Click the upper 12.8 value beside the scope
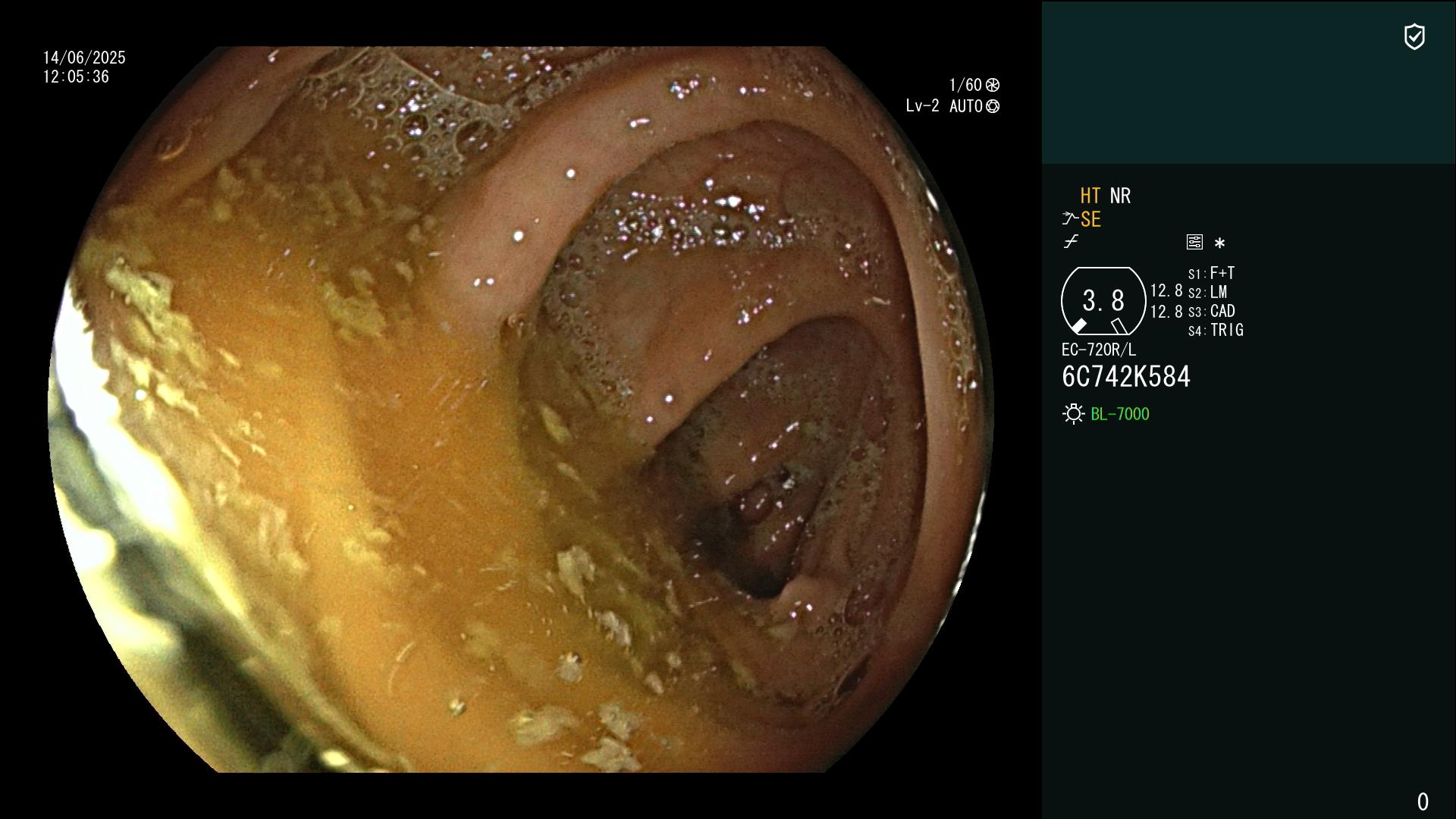The width and height of the screenshot is (1456, 819). (1166, 291)
